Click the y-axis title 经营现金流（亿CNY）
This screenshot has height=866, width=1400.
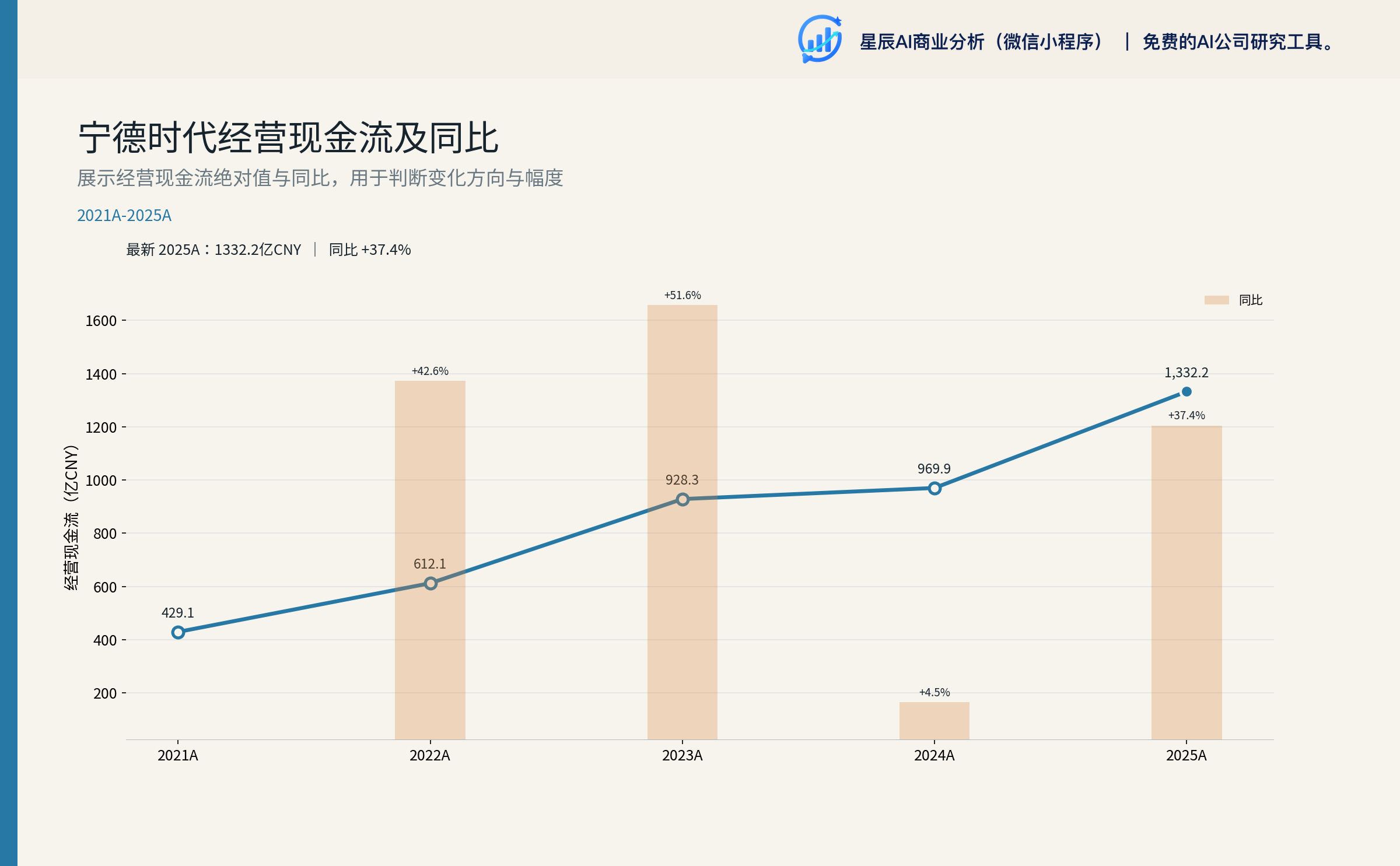(71, 517)
